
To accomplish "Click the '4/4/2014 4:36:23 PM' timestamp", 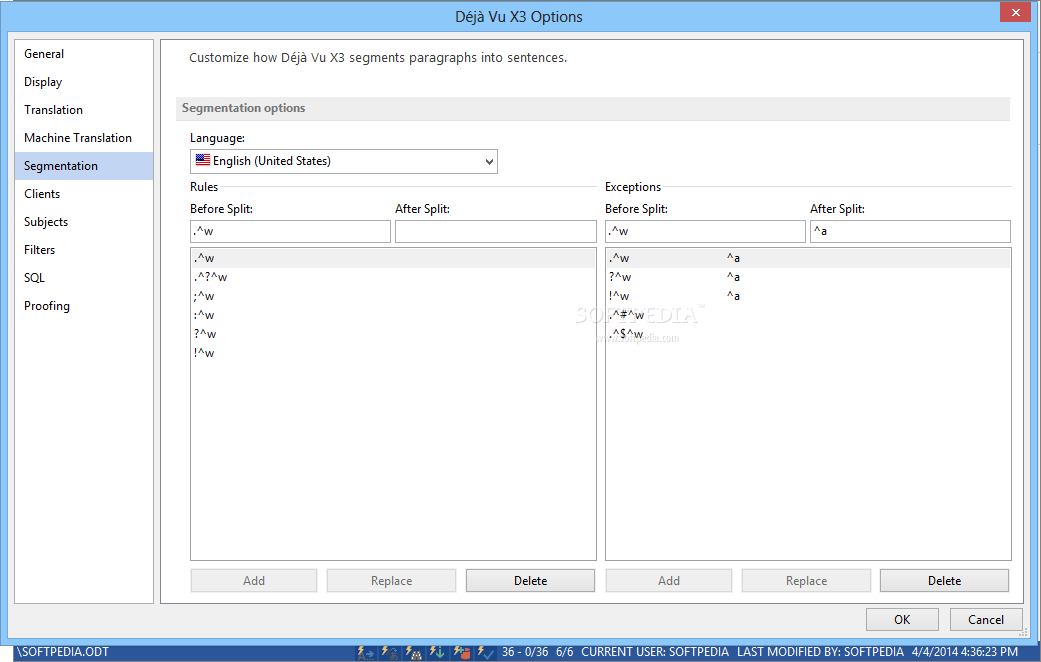I will point(965,652).
